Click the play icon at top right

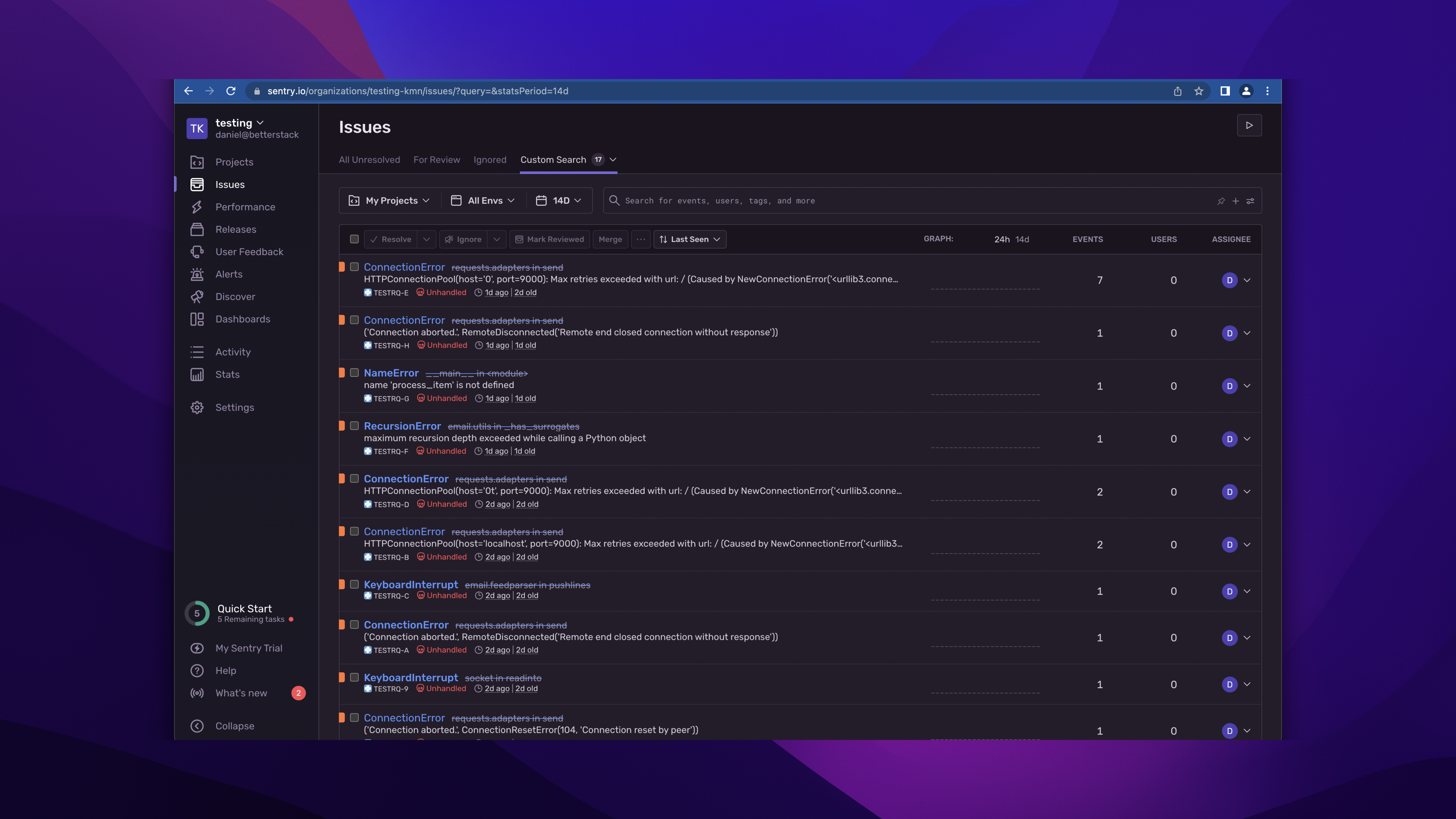(1249, 125)
